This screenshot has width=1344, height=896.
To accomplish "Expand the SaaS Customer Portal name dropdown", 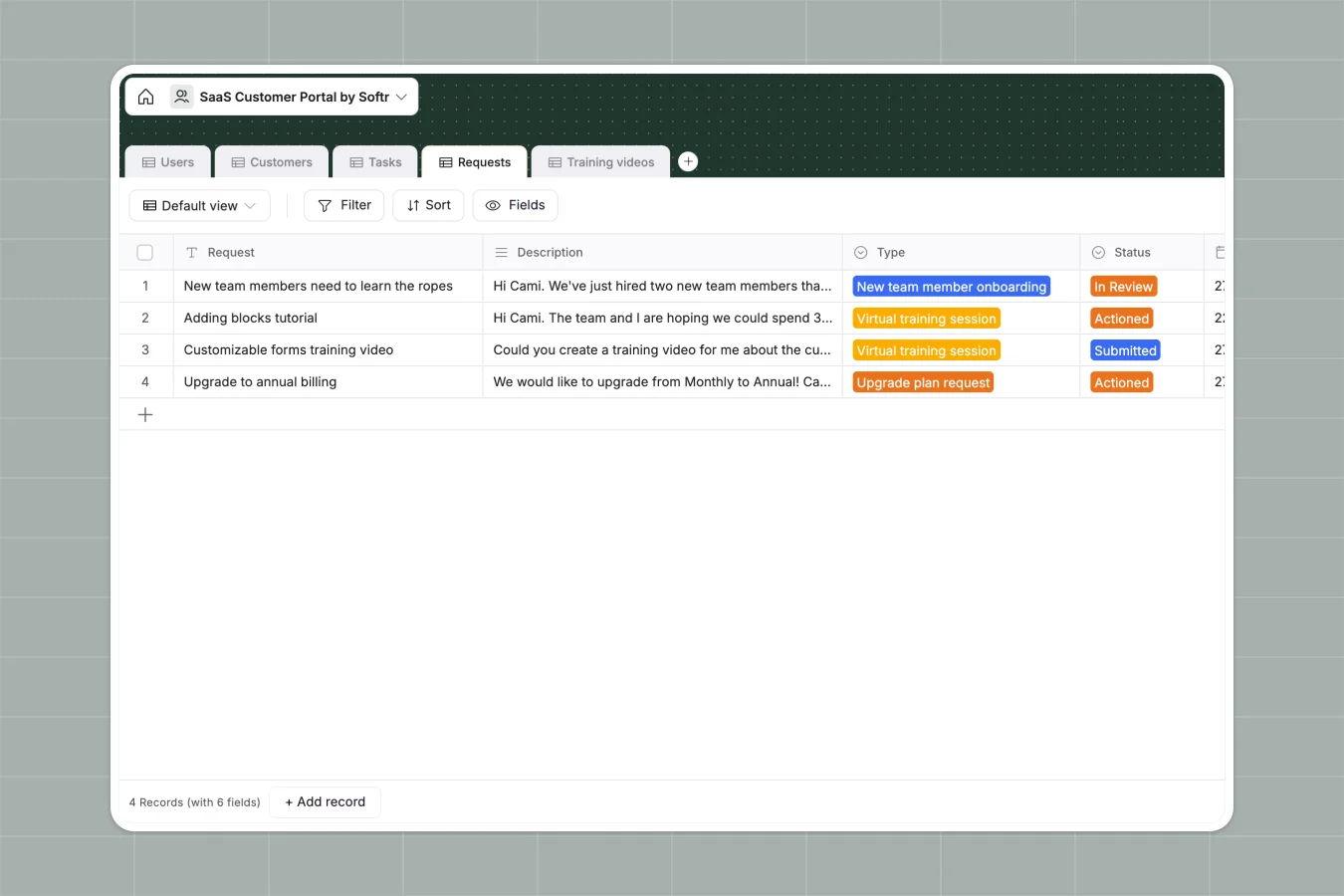I will [401, 96].
